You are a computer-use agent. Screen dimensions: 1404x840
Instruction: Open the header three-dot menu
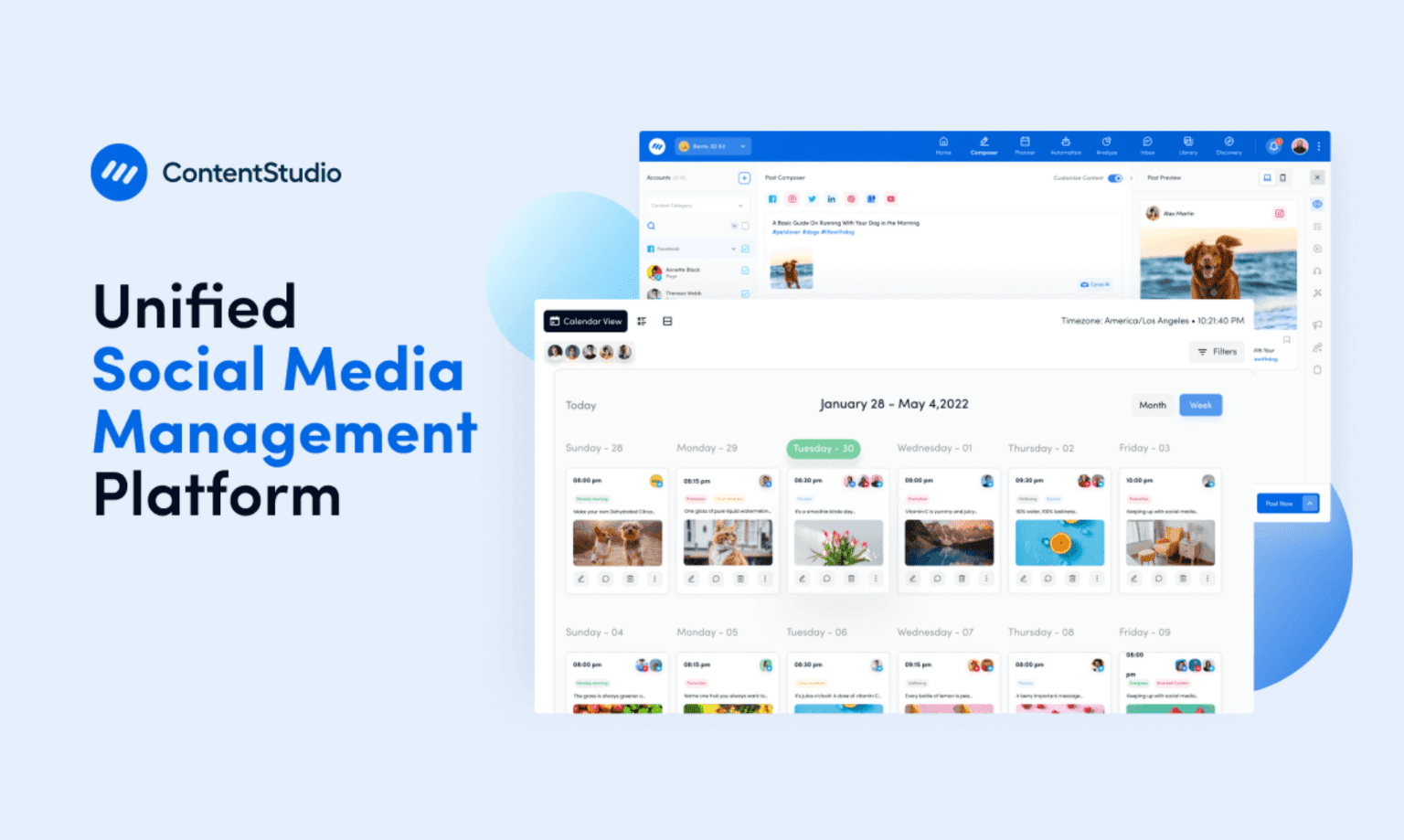tap(1319, 146)
